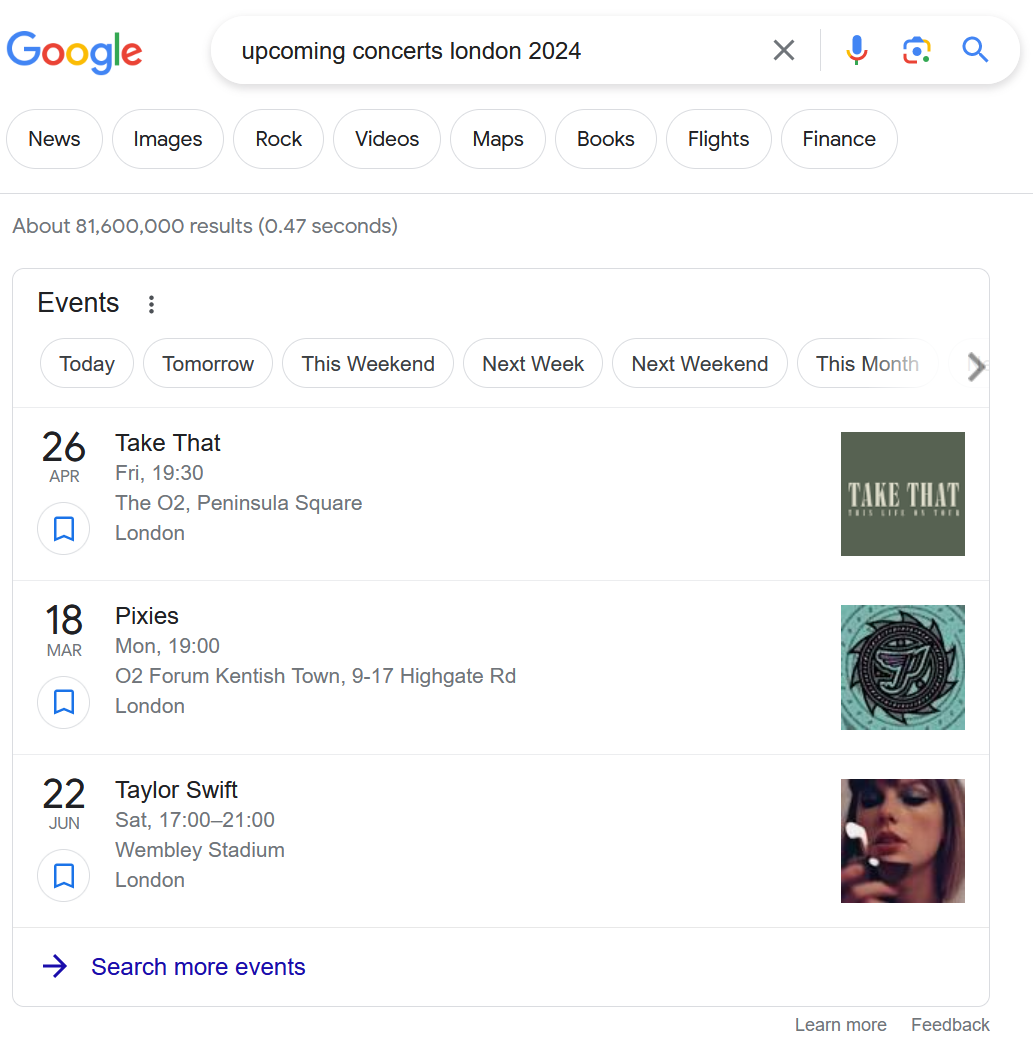
Task: Click the Taylor Swift event thumbnail
Action: point(902,840)
